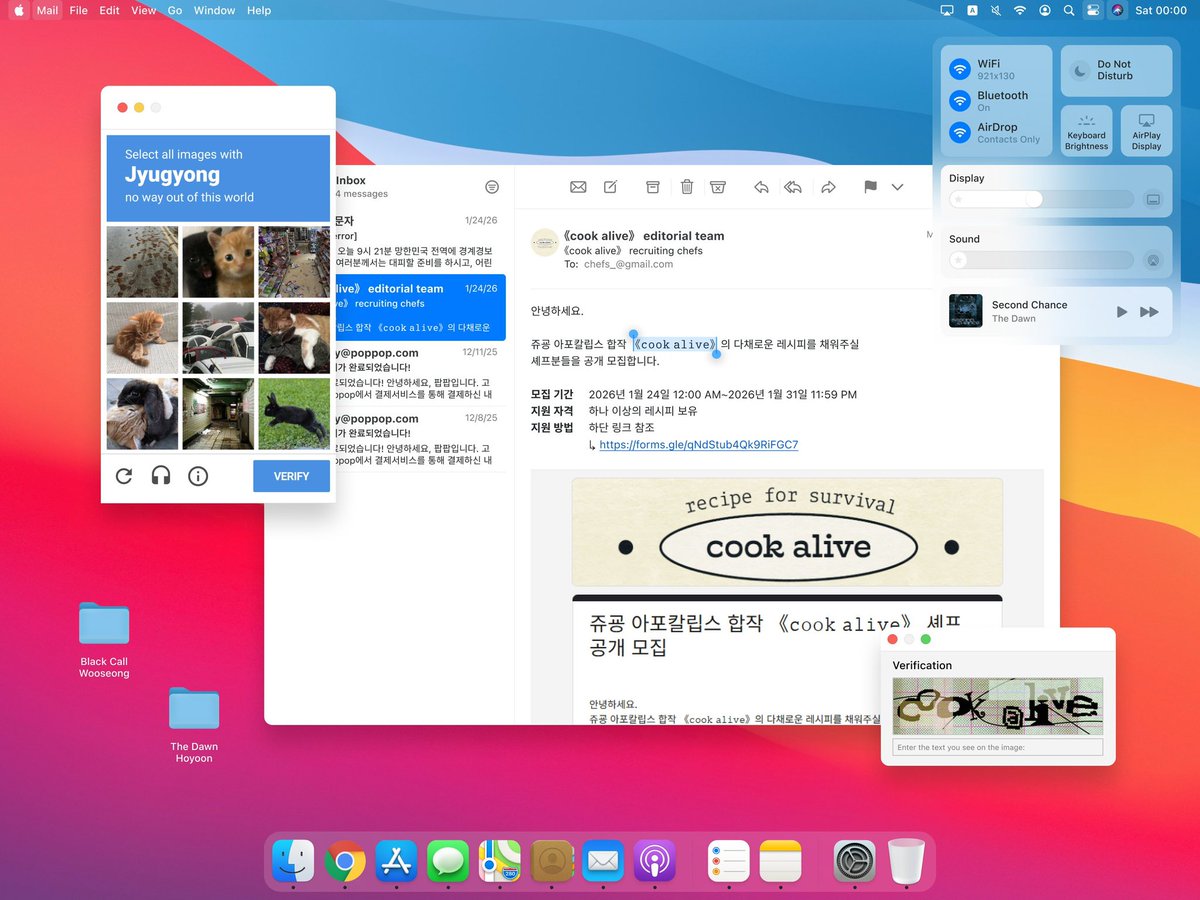Screen dimensions: 1200x900
Task: Open Podcasts from the Dock
Action: 655,860
